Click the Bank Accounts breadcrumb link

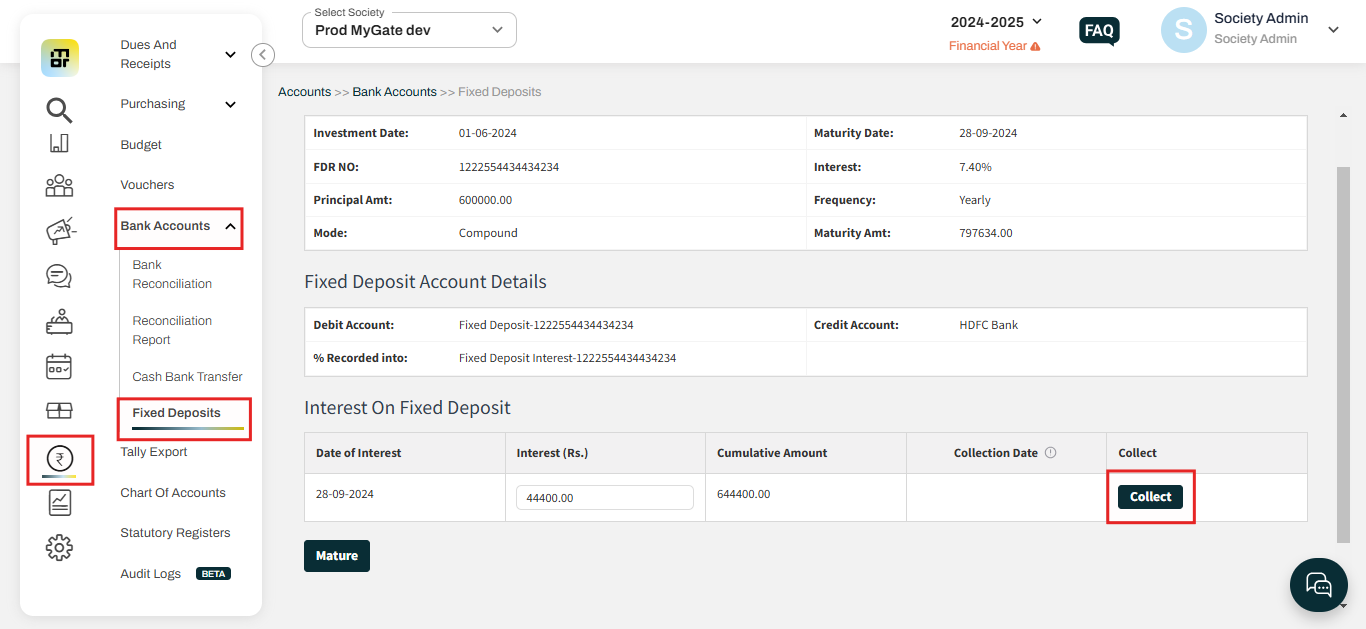click(x=394, y=91)
